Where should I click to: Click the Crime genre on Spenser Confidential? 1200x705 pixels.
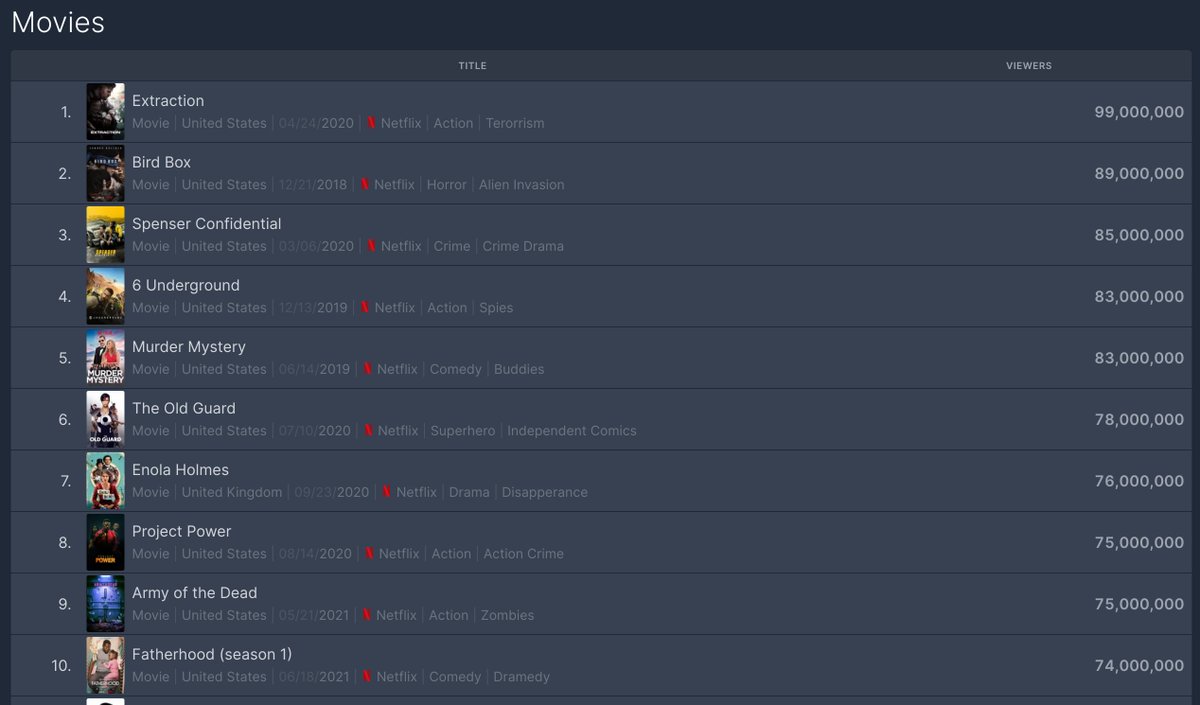452,246
